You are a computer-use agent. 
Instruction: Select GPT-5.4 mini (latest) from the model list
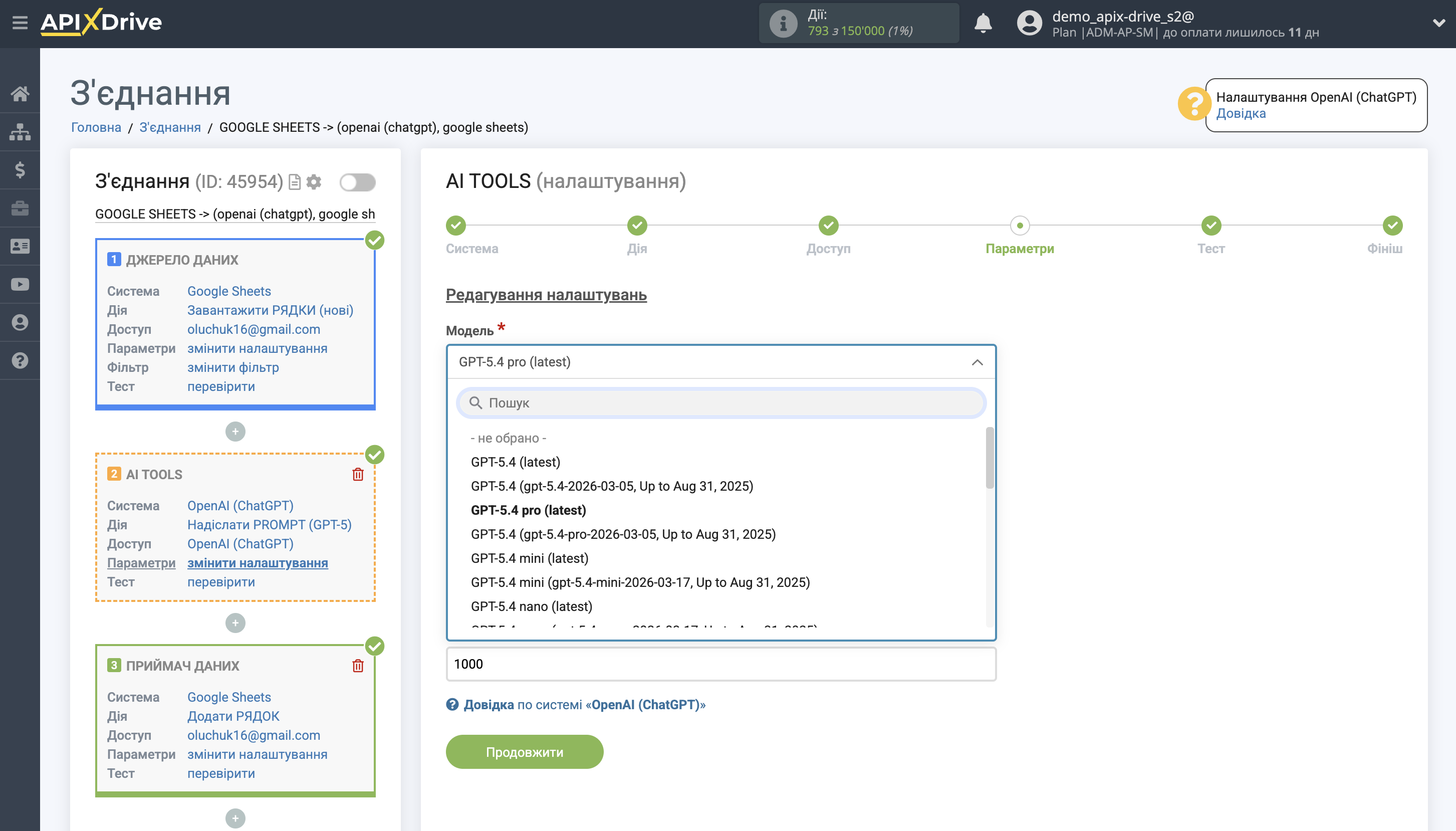click(x=530, y=558)
